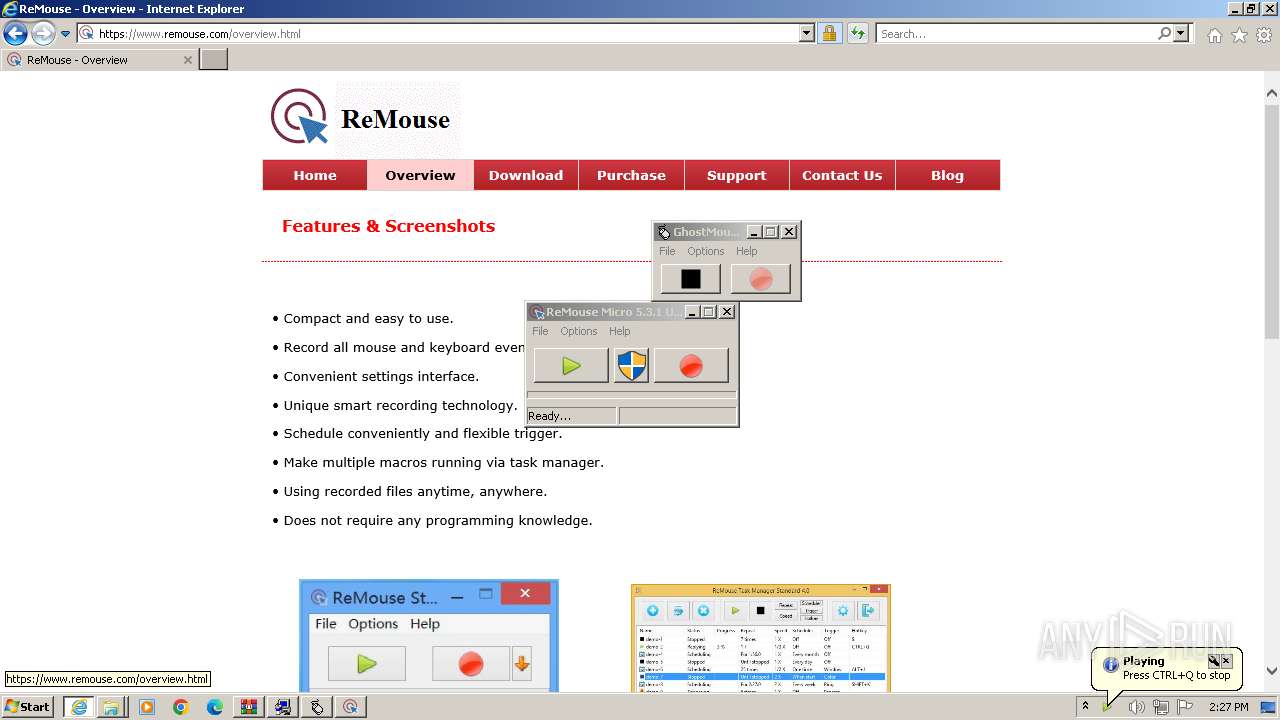1280x720 pixels.
Task: Click the Internet Explorer taskbar icon
Action: [78, 707]
